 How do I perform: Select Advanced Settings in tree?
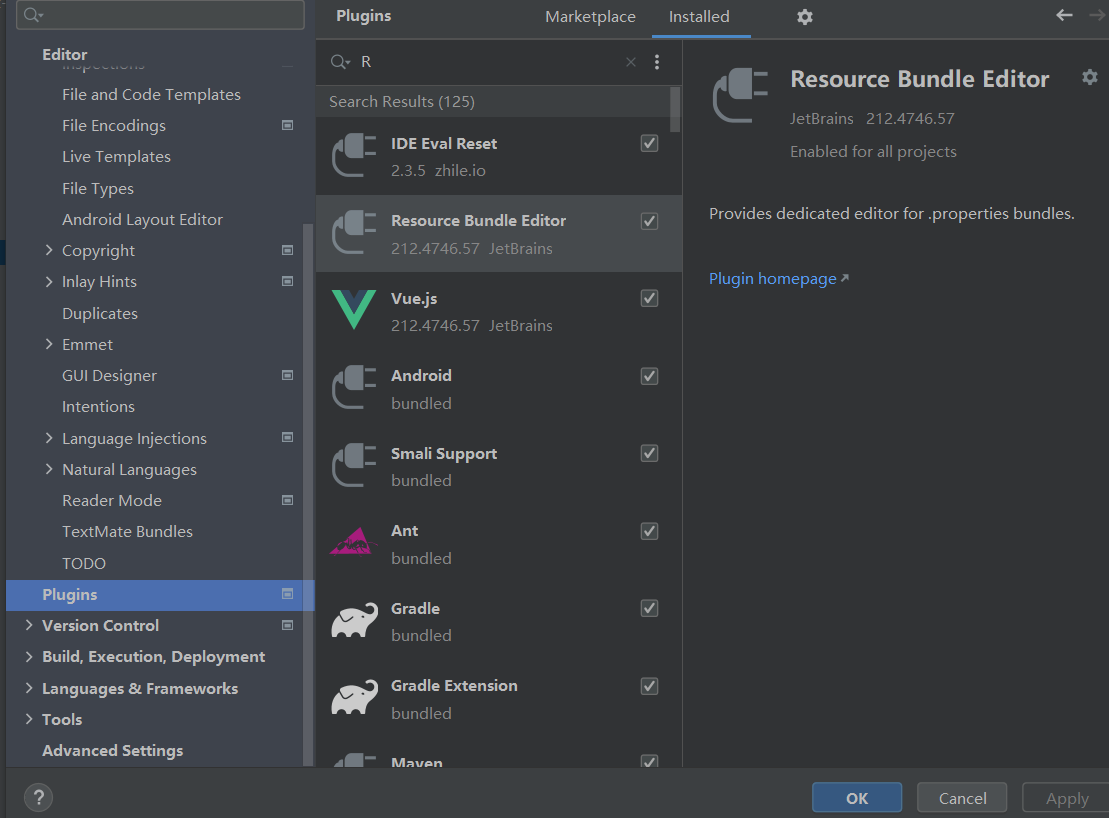(112, 750)
